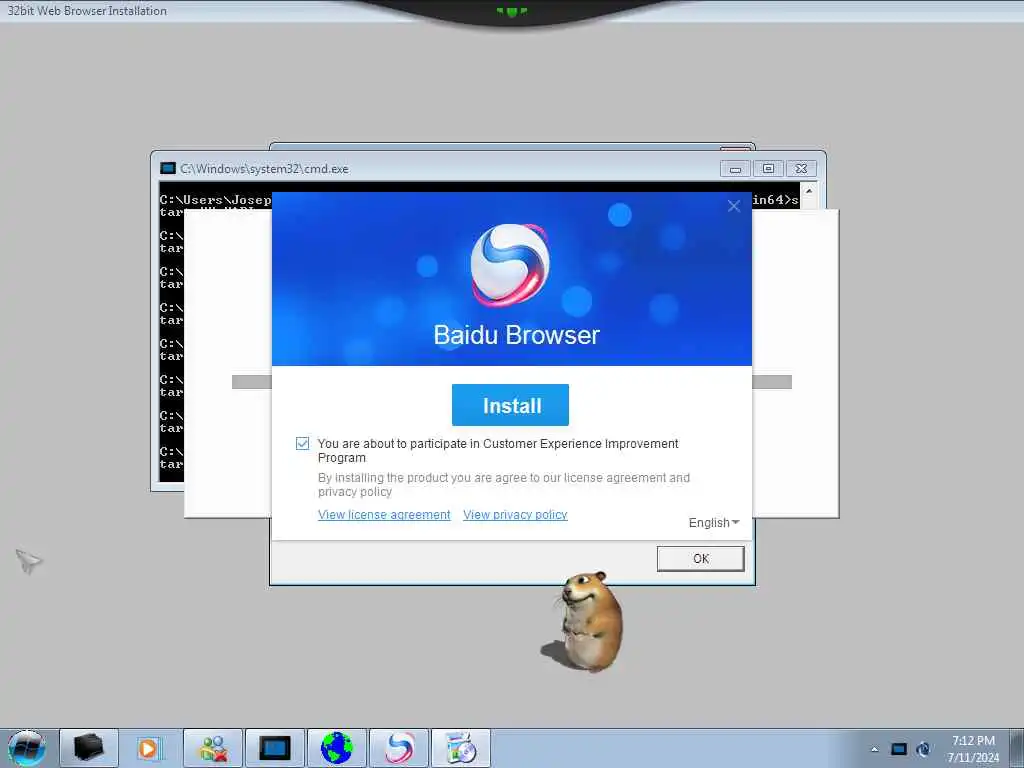Image resolution: width=1024 pixels, height=768 pixels.
Task: Click the Baidu tray icon near clock
Action: click(x=923, y=749)
